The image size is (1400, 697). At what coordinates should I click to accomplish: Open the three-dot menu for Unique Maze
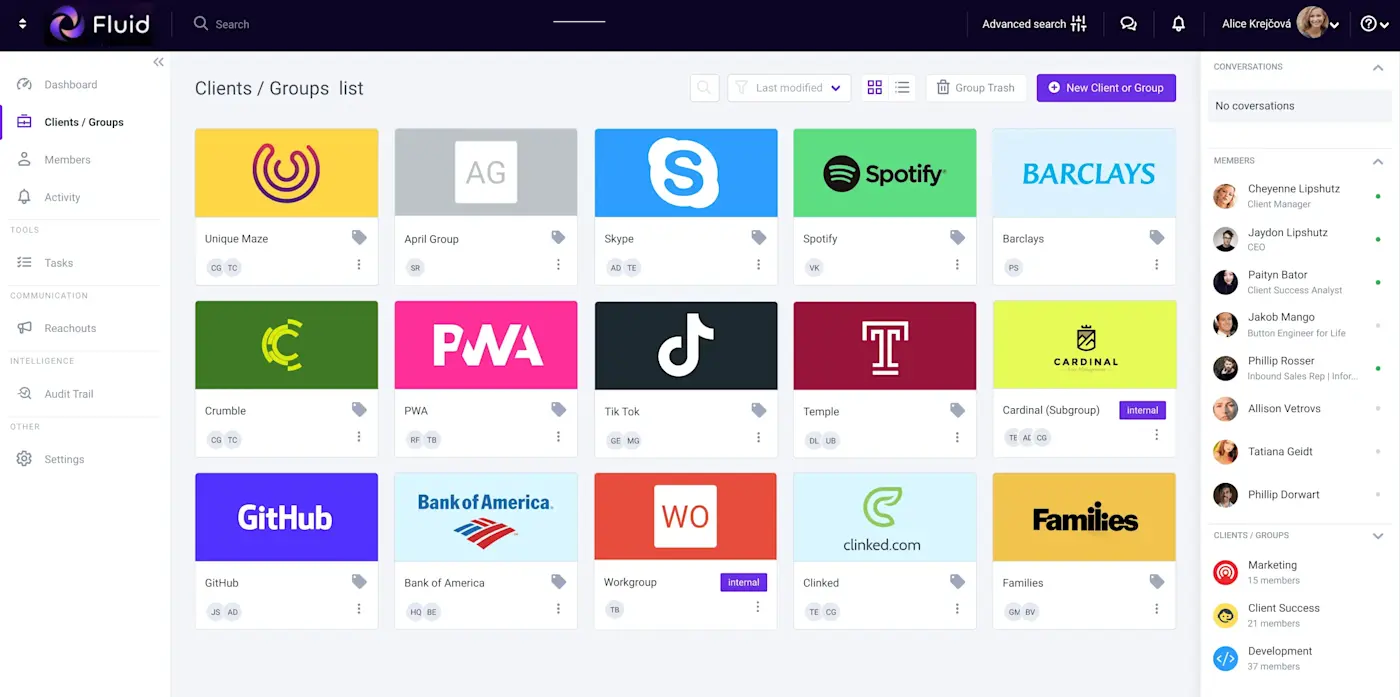coord(359,265)
